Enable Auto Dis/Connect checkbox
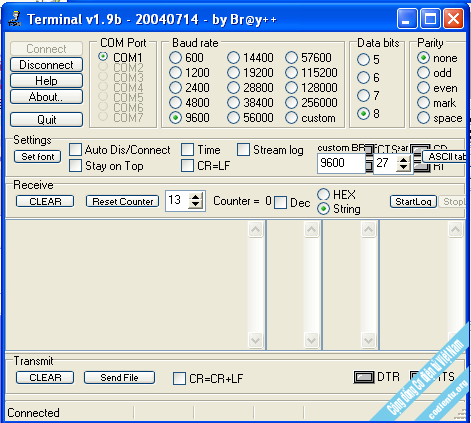The height and width of the screenshot is (423, 471). click(75, 150)
